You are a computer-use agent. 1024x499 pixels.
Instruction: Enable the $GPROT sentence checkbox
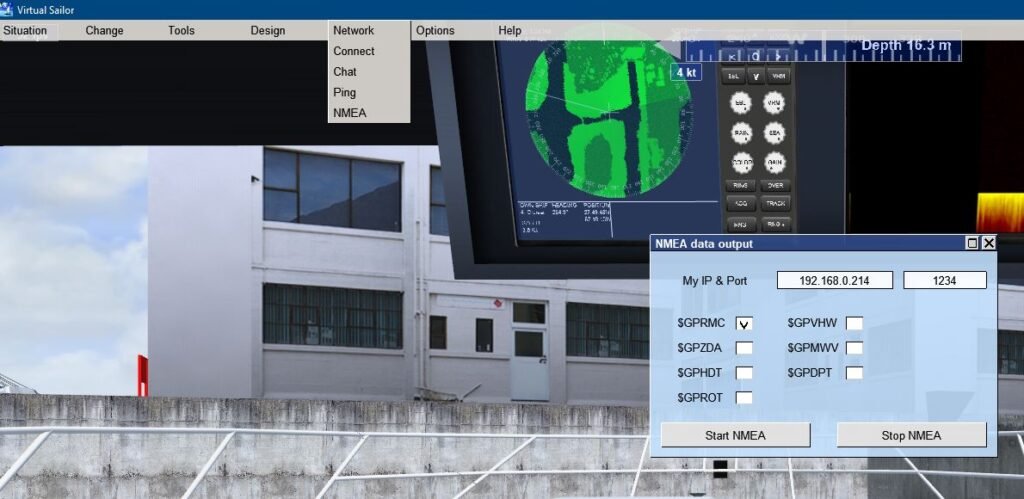[x=744, y=398]
